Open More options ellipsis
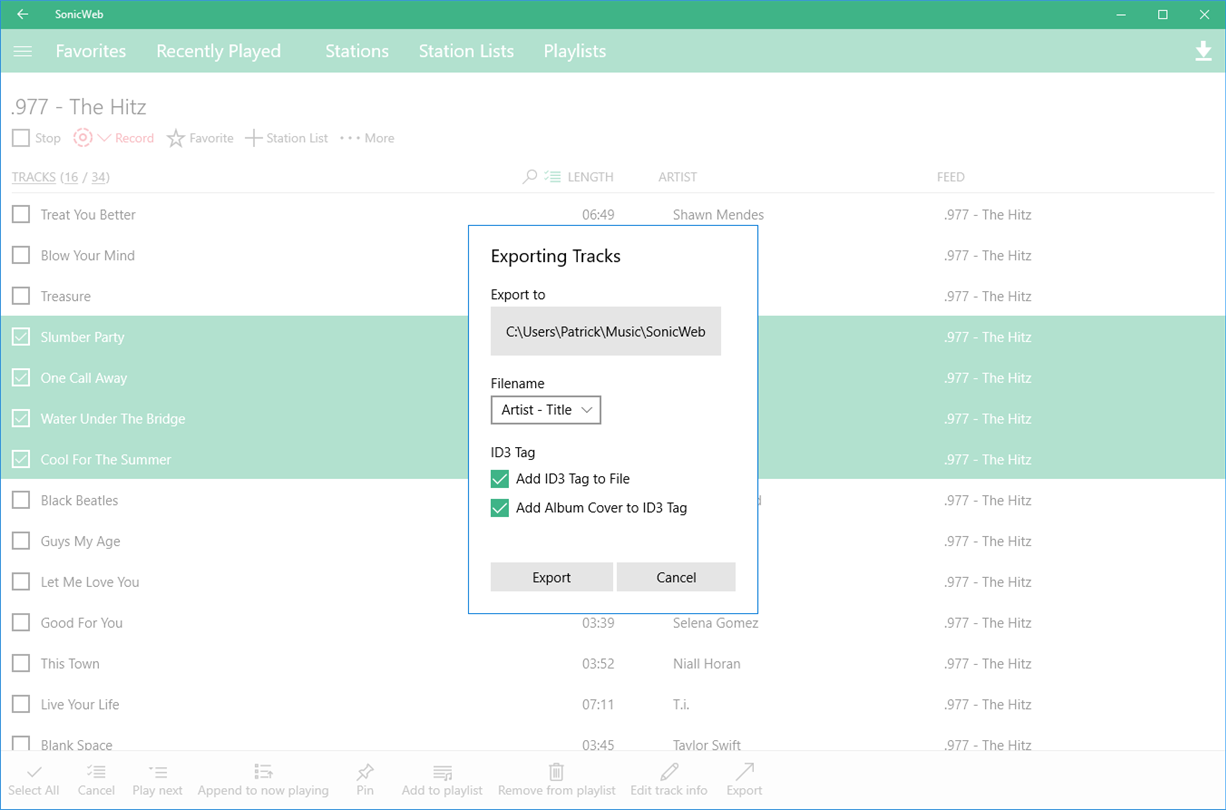This screenshot has width=1226, height=810. click(x=349, y=138)
